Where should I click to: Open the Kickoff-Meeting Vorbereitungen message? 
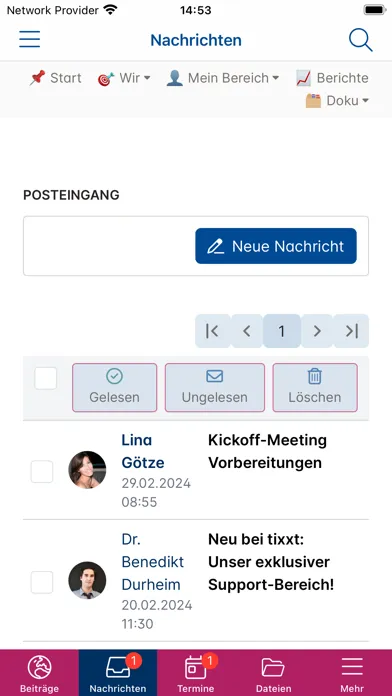(x=268, y=451)
